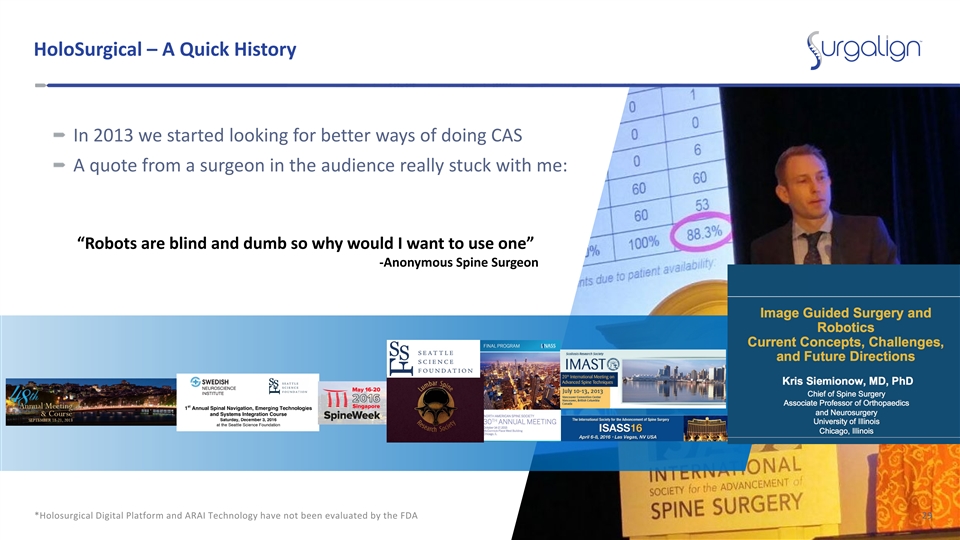Open the NASS 30th Annual Meeting program

(x=520, y=391)
